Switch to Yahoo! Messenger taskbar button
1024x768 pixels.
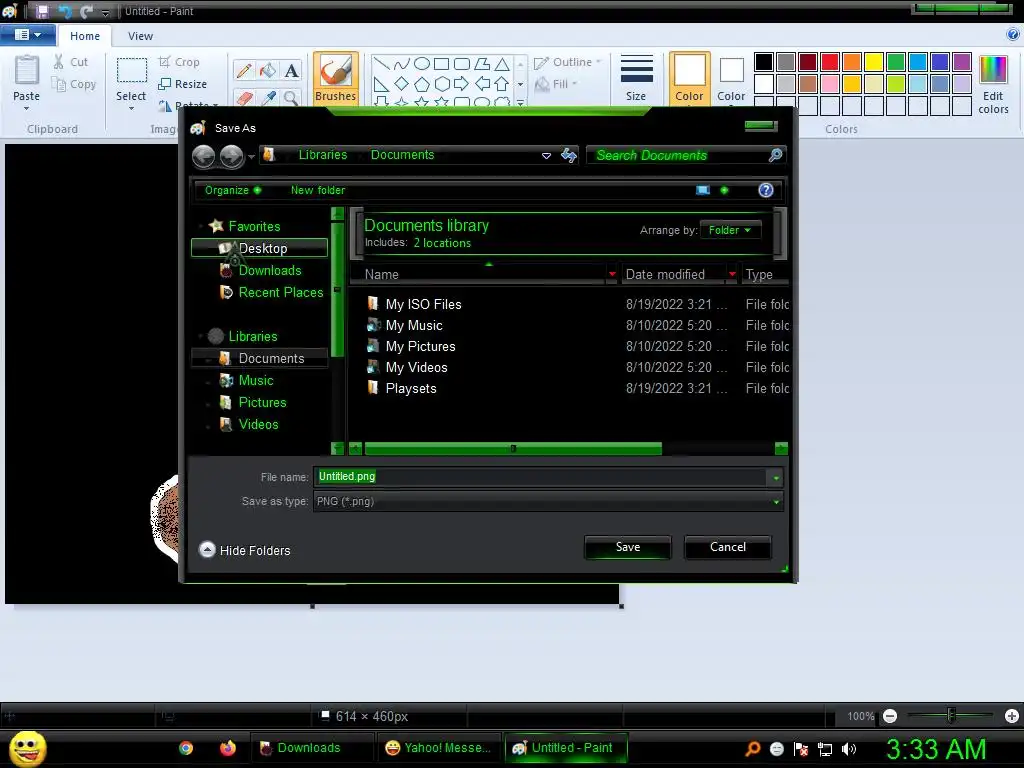(x=438, y=748)
